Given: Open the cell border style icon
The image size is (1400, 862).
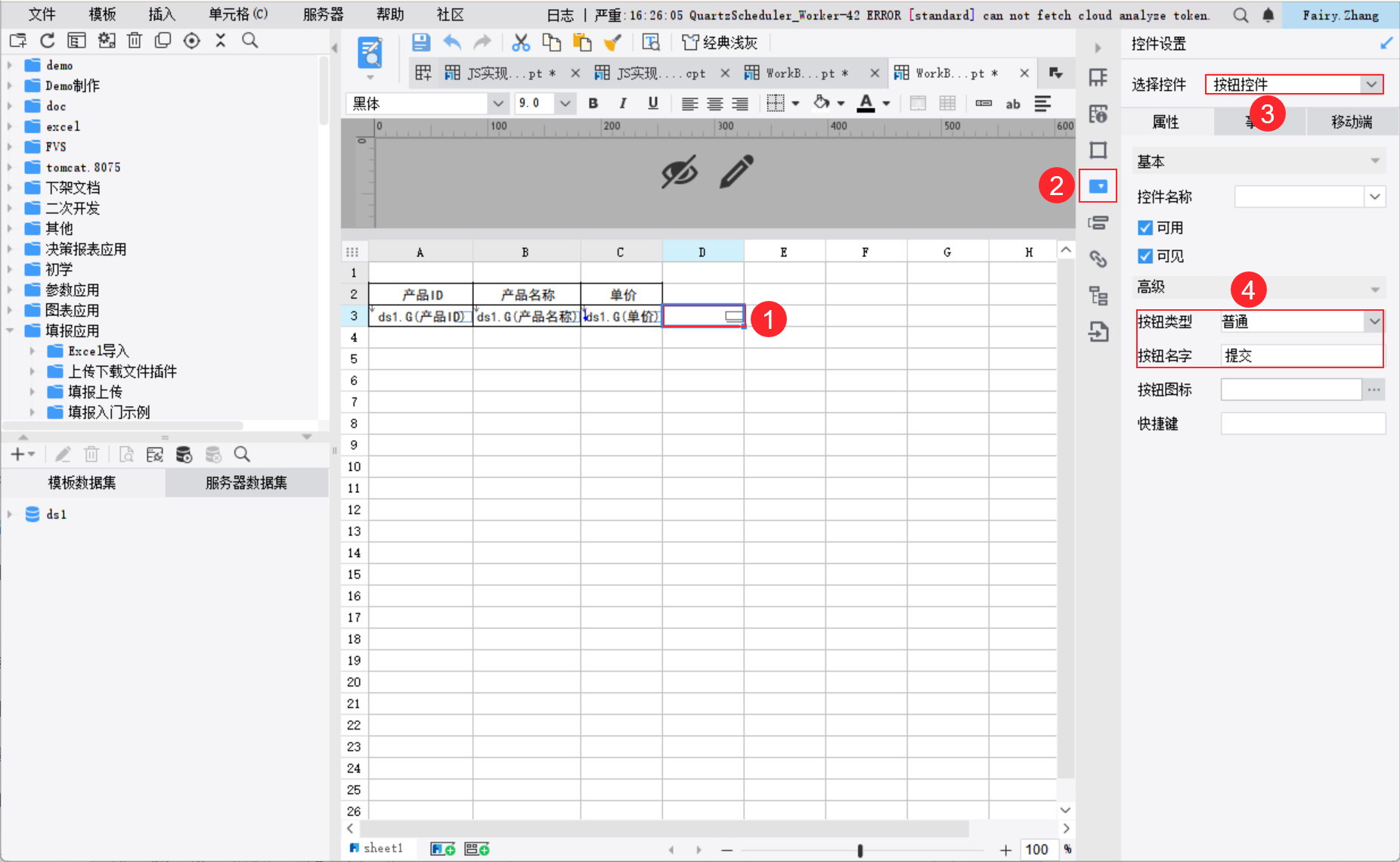Looking at the screenshot, I should [x=776, y=104].
